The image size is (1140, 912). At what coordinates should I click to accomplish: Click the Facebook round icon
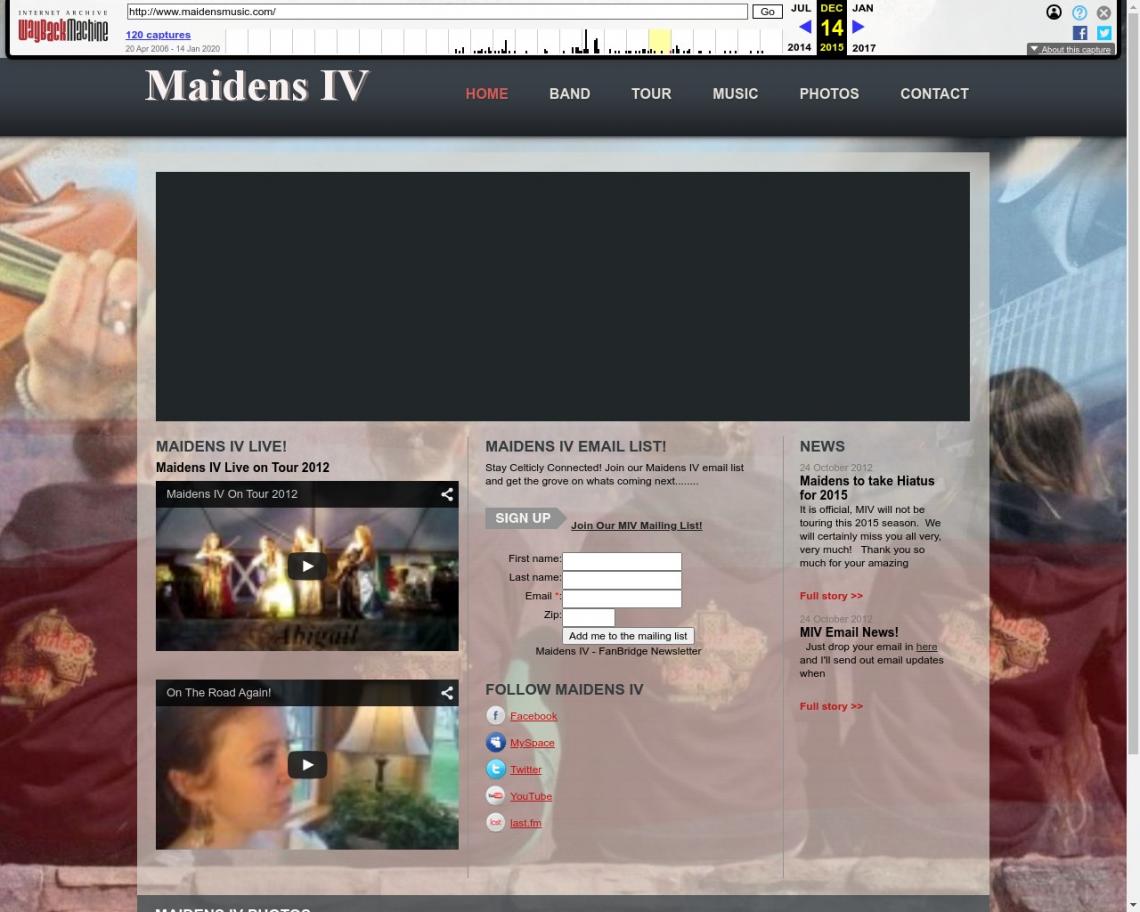495,716
